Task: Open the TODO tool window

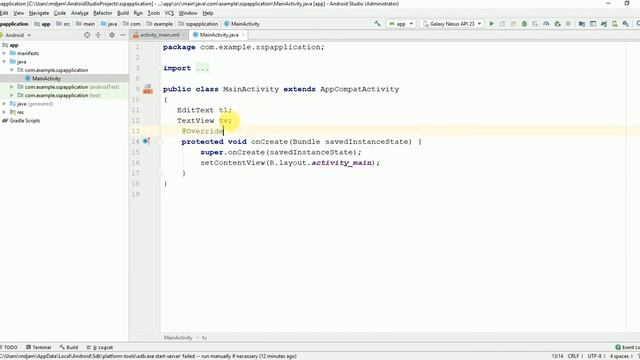Action: [9, 347]
